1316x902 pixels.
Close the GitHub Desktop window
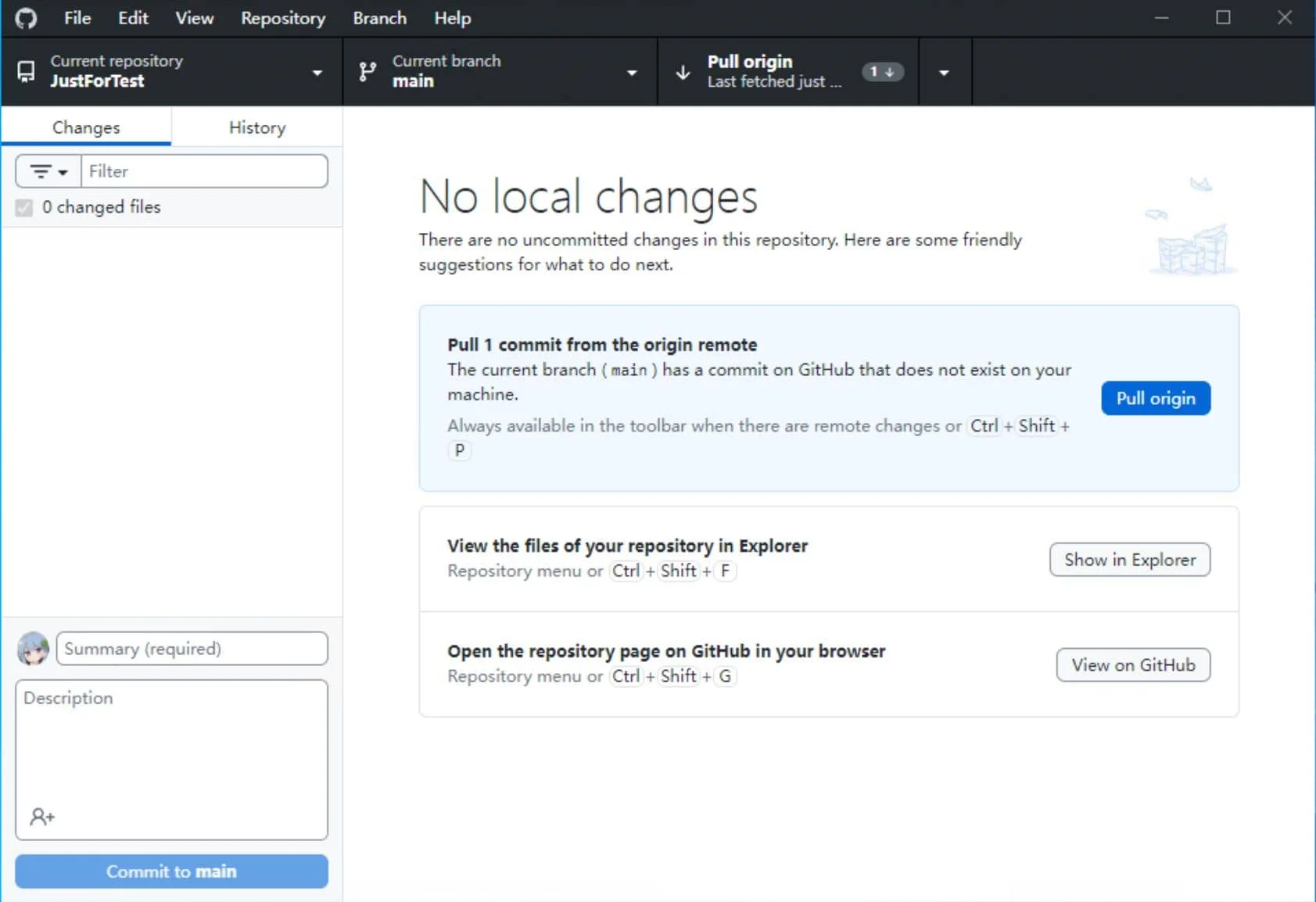1285,18
